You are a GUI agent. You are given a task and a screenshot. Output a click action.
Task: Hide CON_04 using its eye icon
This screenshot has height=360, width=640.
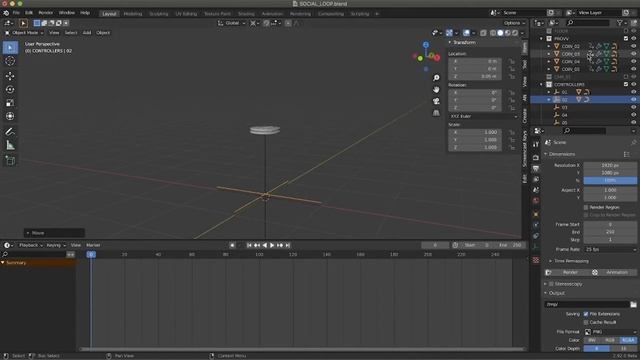pyautogui.click(x=633, y=62)
